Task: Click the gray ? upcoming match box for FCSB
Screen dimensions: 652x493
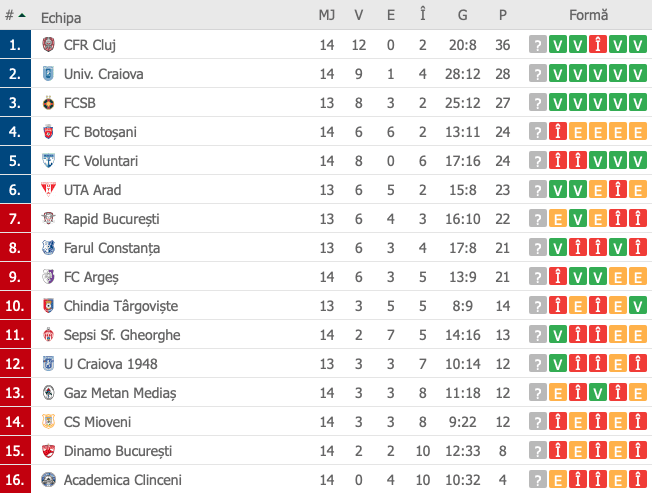Action: (538, 103)
